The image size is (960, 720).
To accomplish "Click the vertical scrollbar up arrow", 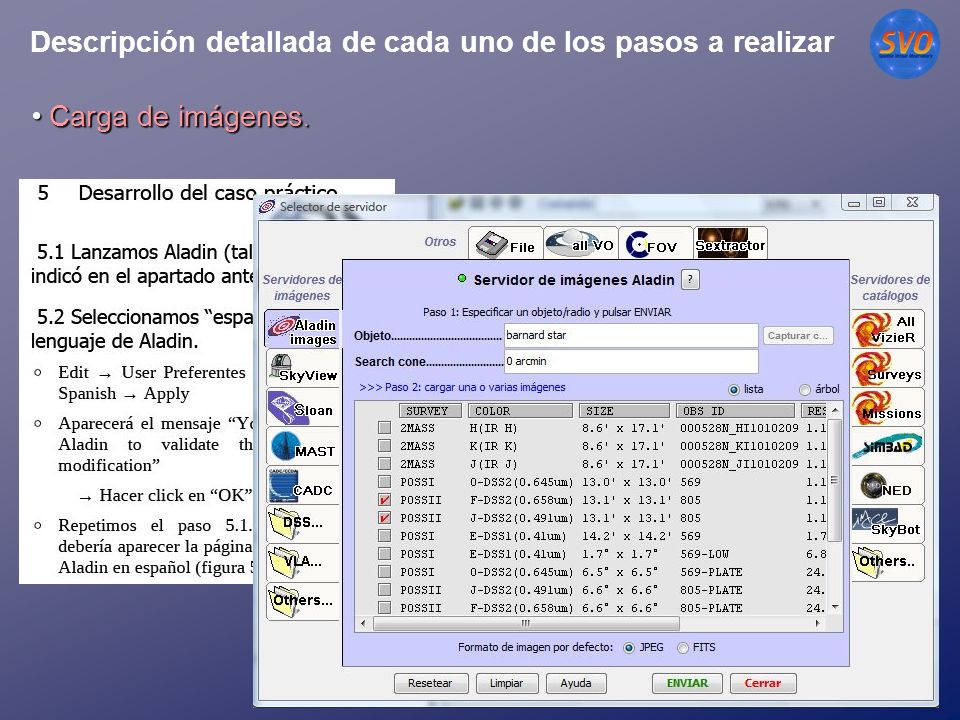I will pos(835,410).
